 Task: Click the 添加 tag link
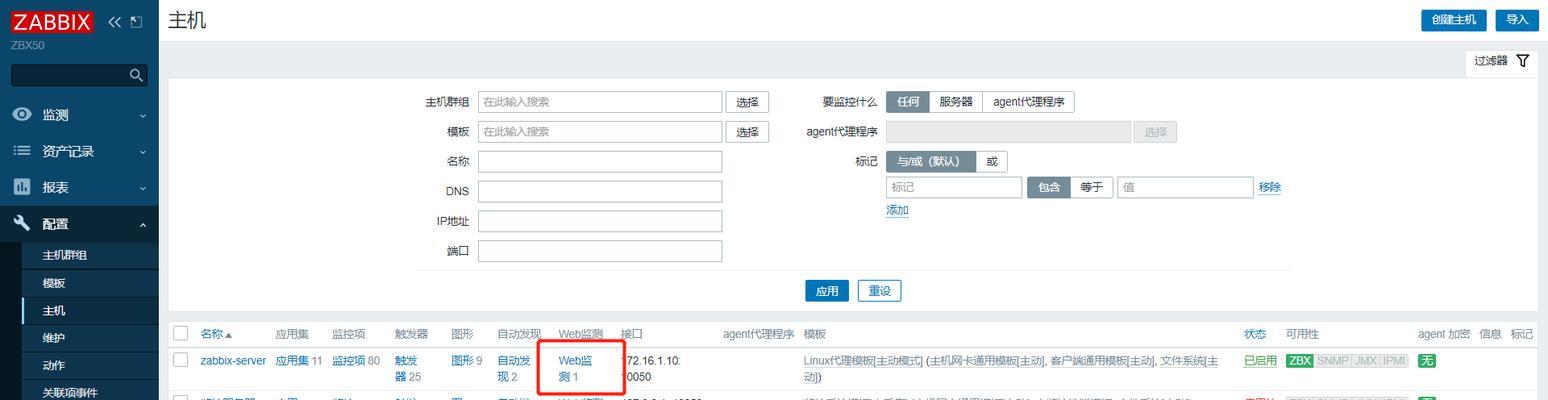[897, 211]
